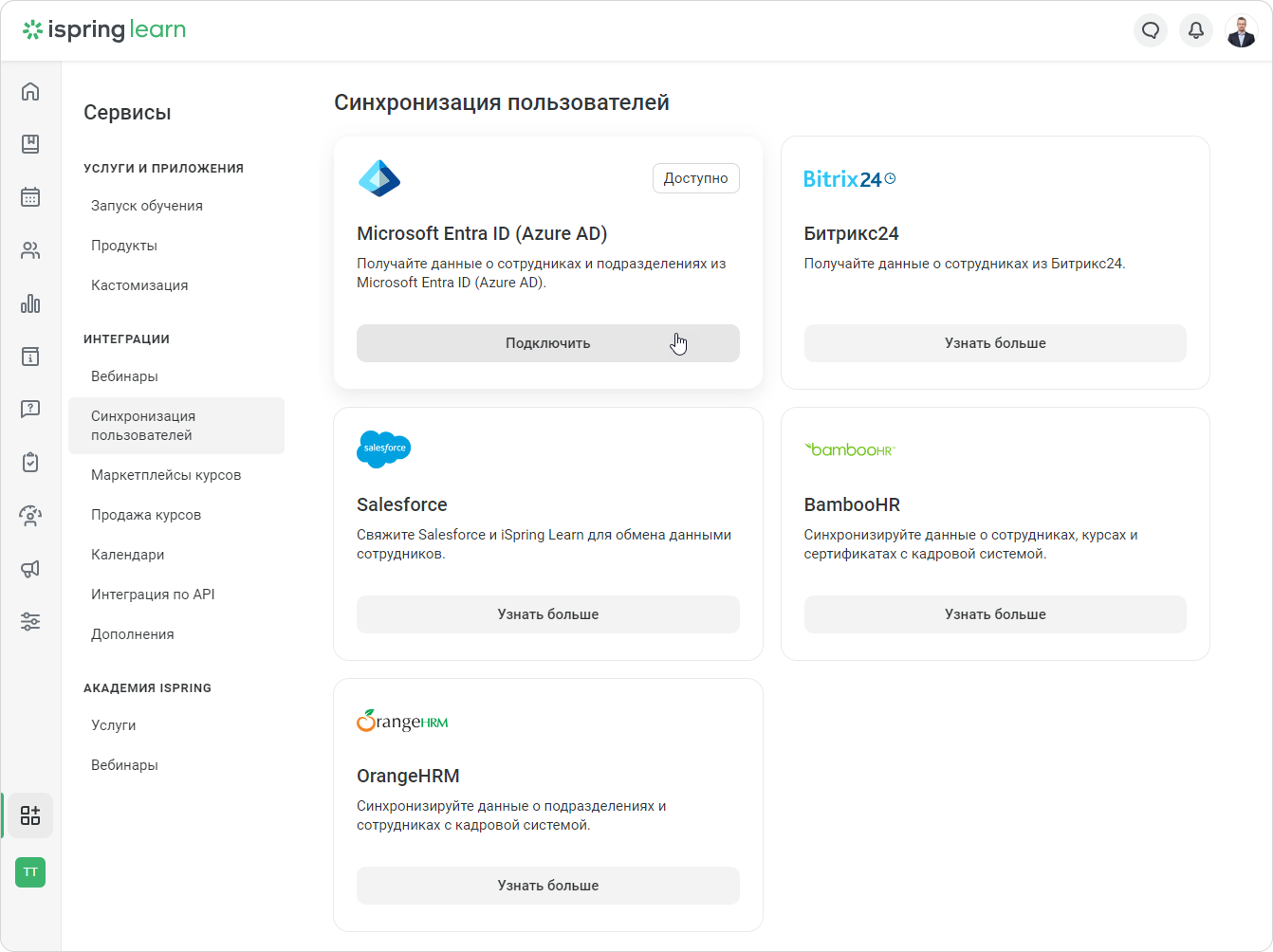The height and width of the screenshot is (952, 1273).
Task: Click the OrangeHRM card title
Action: [x=408, y=776]
